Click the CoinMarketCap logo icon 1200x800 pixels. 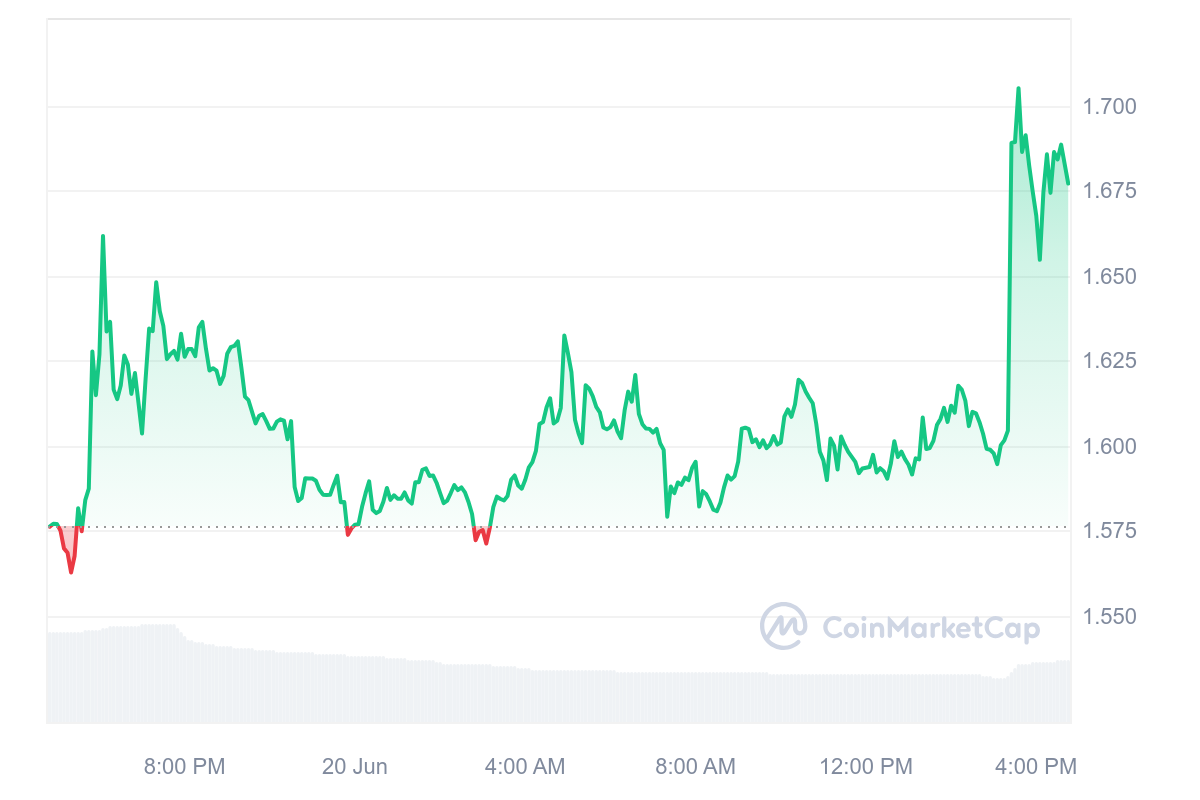(x=784, y=626)
